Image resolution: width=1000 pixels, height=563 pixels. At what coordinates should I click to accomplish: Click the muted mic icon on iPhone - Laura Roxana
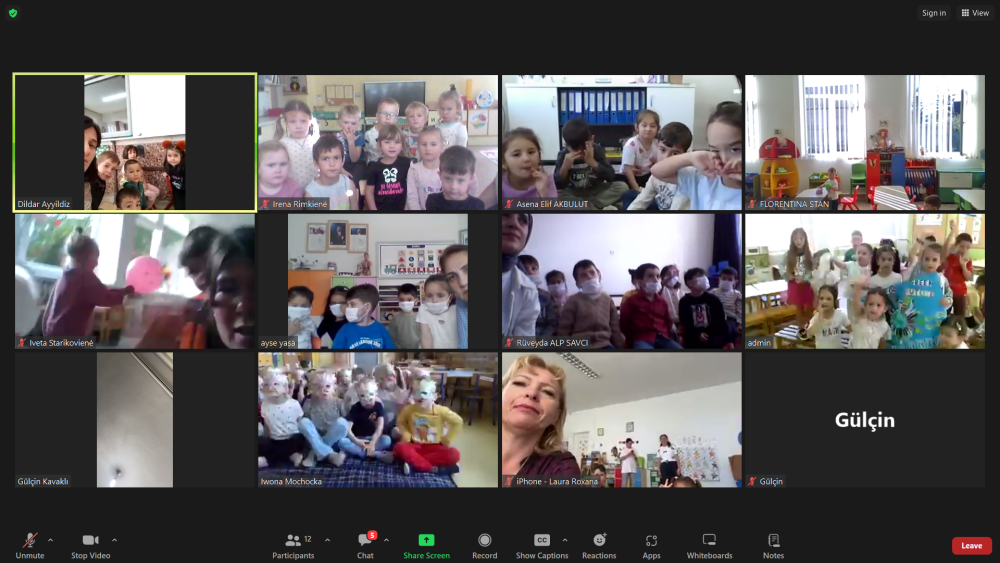click(509, 481)
